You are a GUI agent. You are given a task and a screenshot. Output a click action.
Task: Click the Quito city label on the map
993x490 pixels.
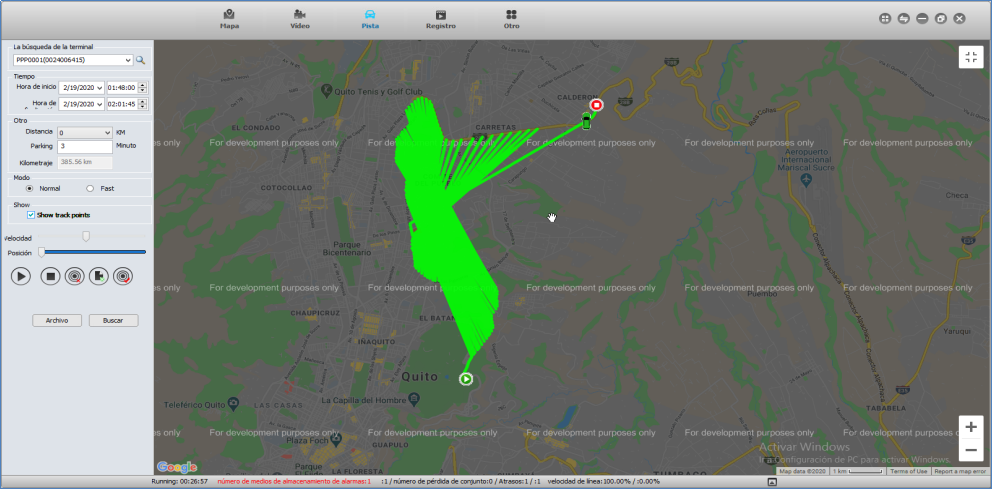pos(419,376)
